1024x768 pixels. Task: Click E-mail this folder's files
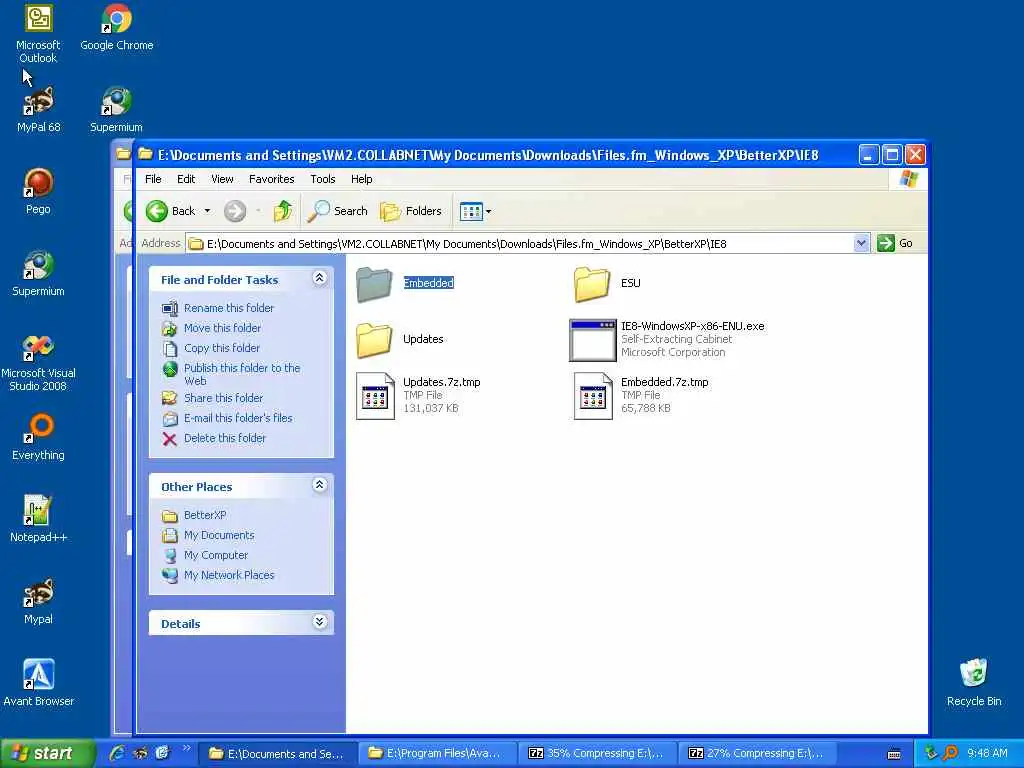[238, 418]
